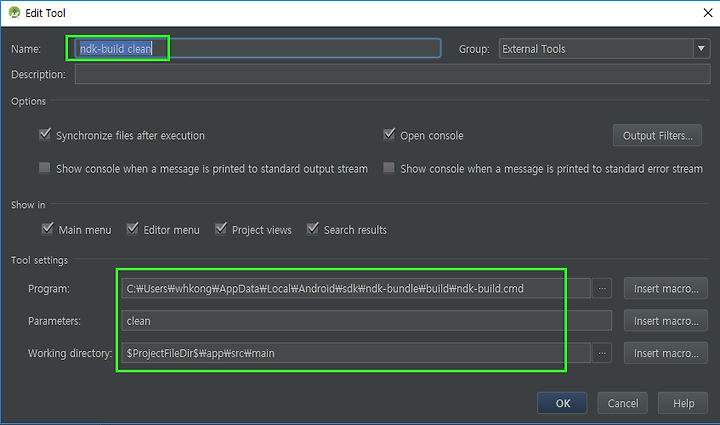Insert macro for the Parameters field
The image size is (720, 425).
point(666,321)
